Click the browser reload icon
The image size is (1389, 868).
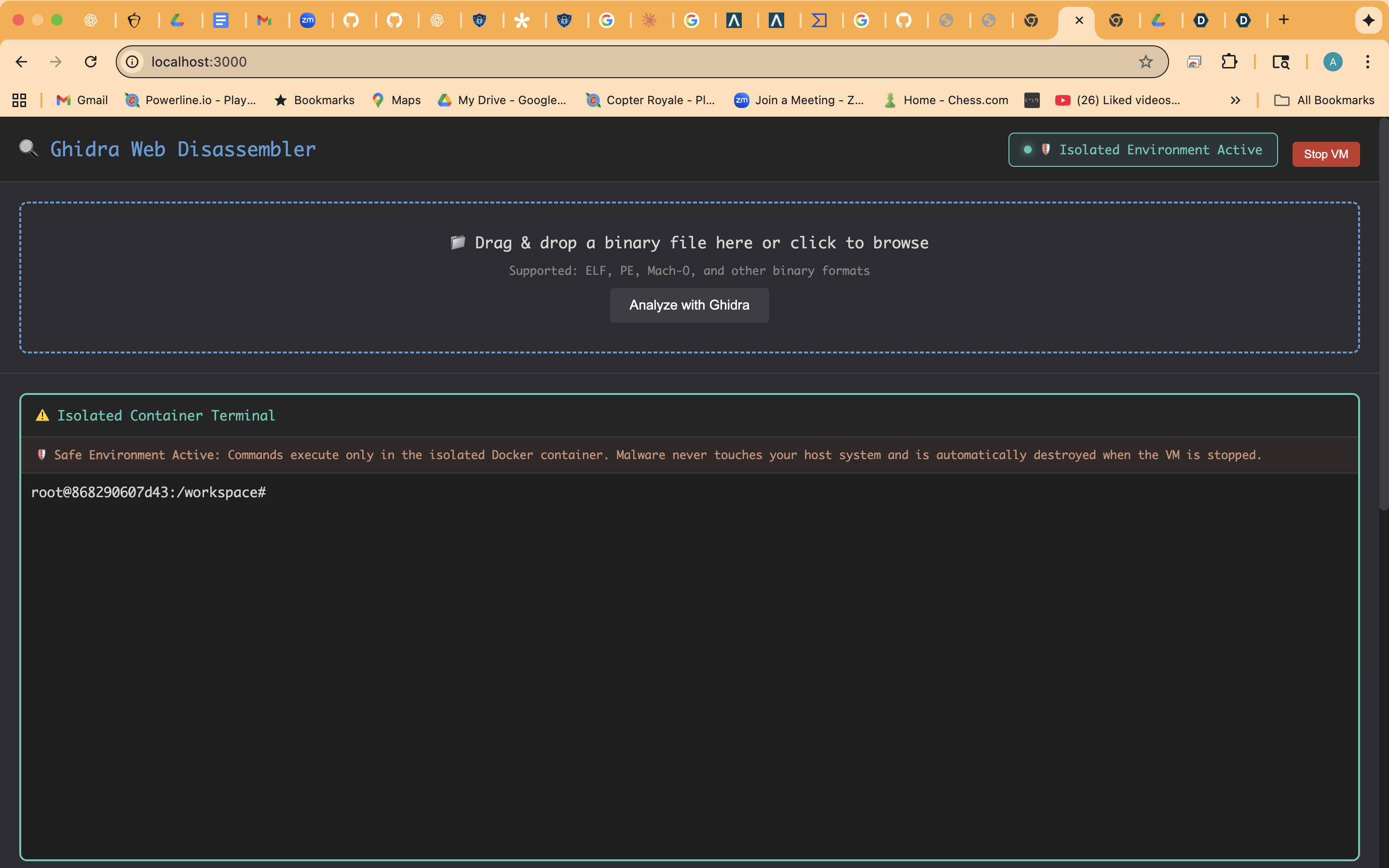pos(91,61)
